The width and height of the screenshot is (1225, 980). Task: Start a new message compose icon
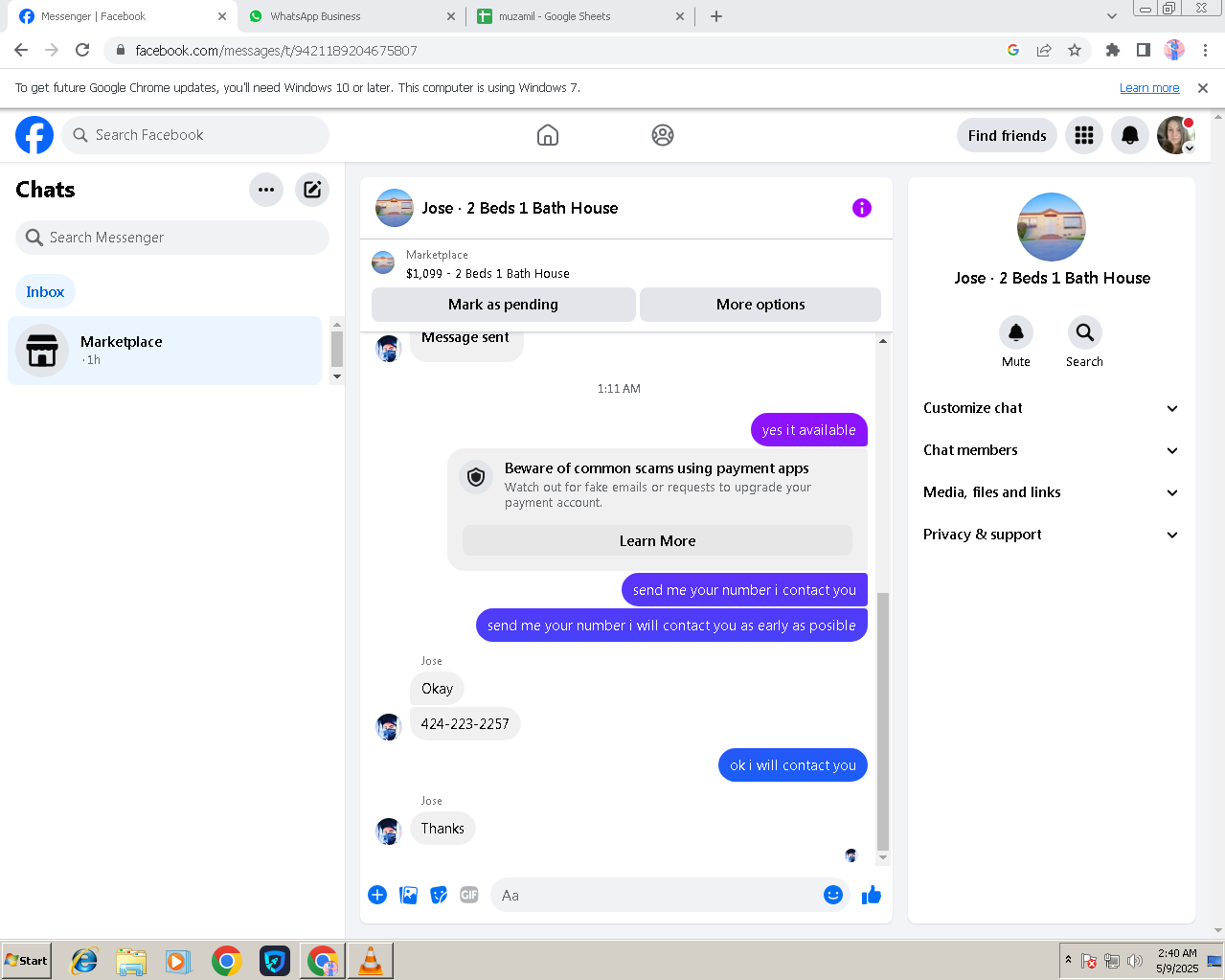coord(312,190)
